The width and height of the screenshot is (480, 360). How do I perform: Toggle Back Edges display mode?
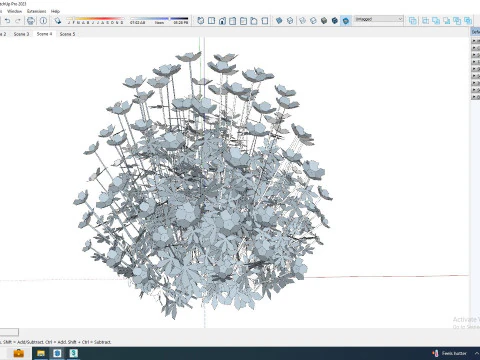pos(290,21)
